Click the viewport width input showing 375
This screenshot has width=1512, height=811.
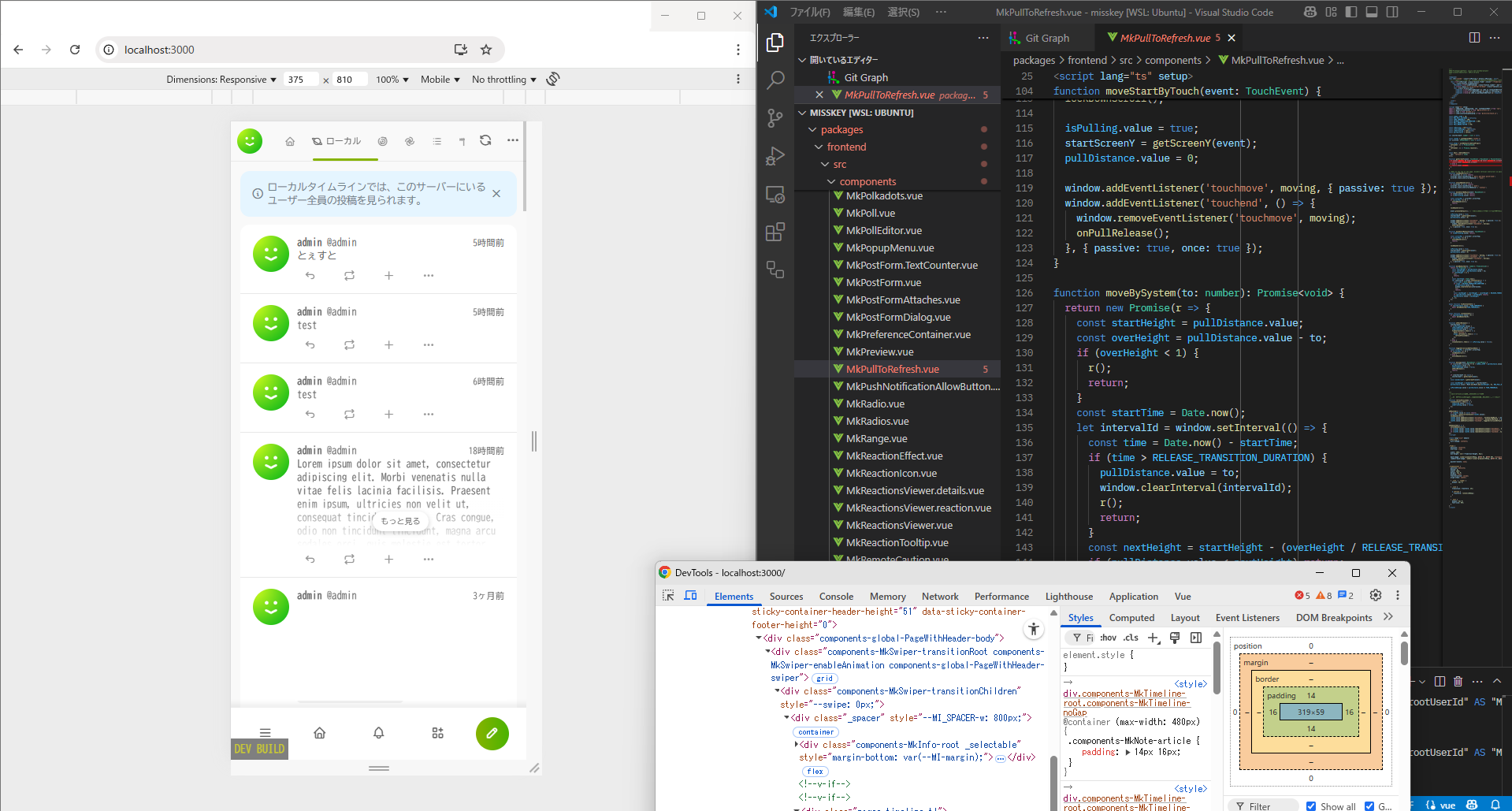[x=299, y=80]
